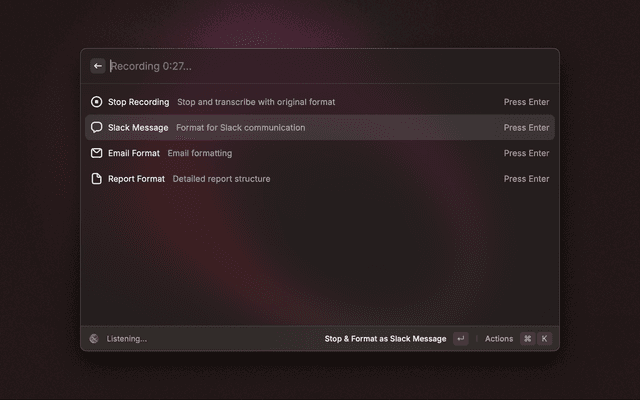Image resolution: width=640 pixels, height=400 pixels.
Task: Click Press Enter on Email Format row
Action: (526, 154)
